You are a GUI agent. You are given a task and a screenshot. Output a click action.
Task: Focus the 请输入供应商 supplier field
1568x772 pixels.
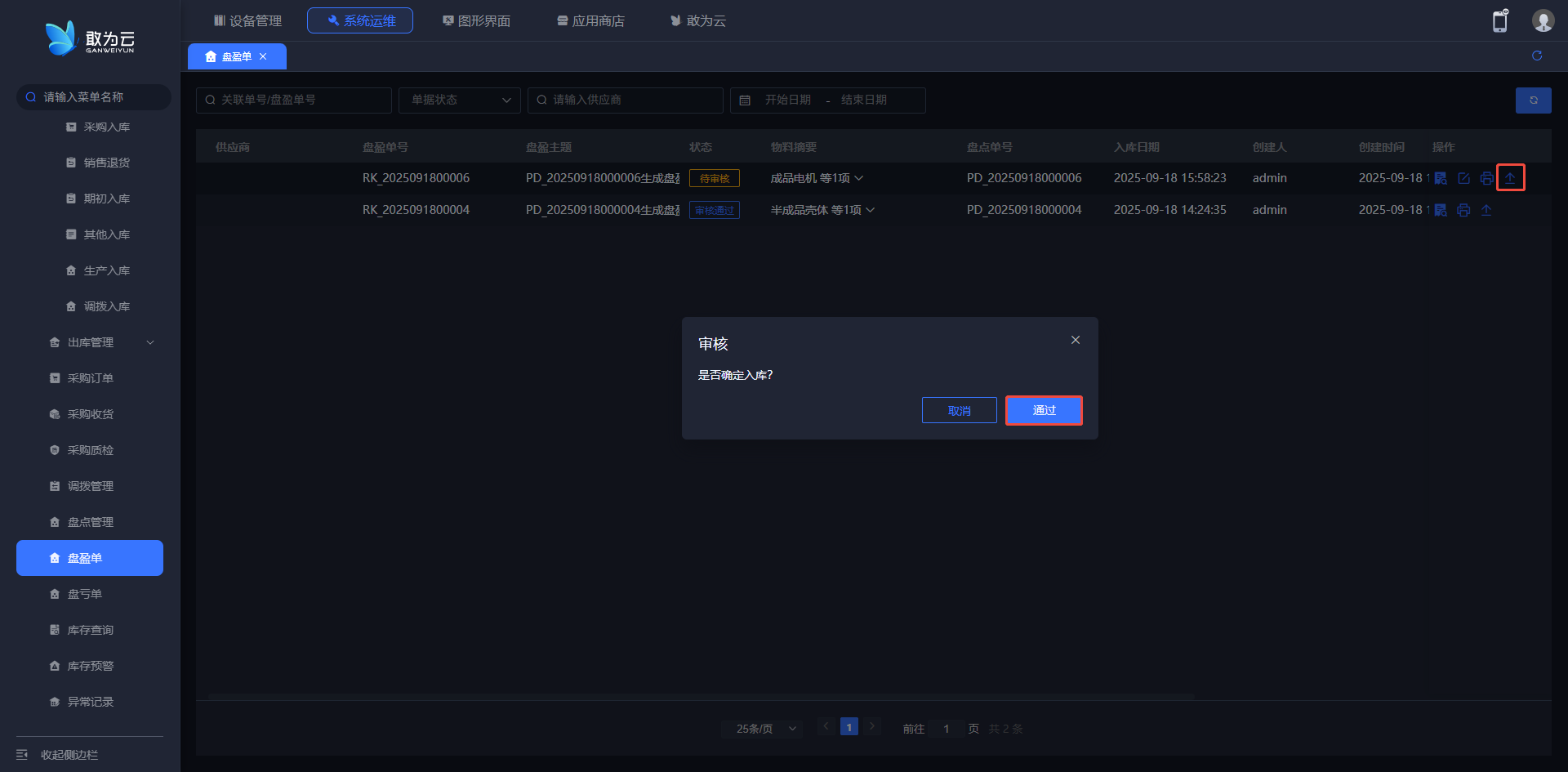[x=626, y=100]
